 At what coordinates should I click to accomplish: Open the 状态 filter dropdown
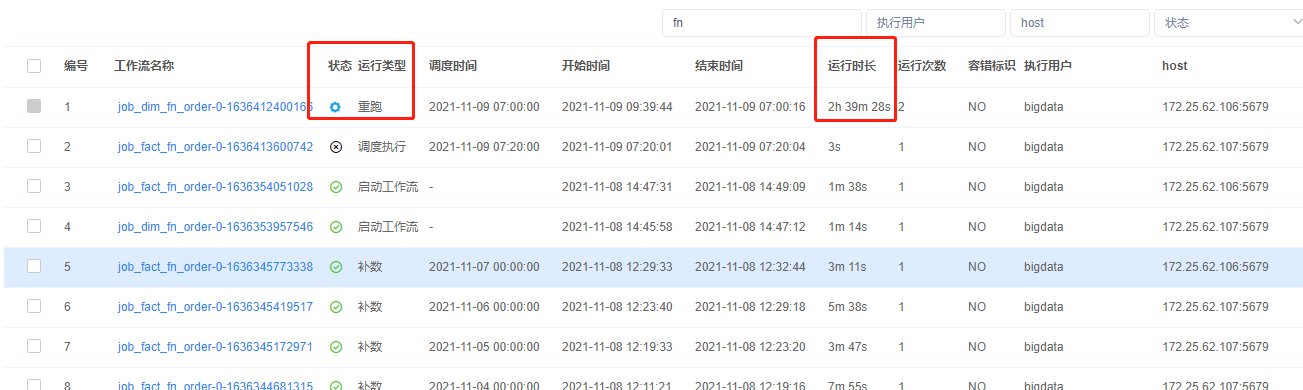[x=1228, y=23]
